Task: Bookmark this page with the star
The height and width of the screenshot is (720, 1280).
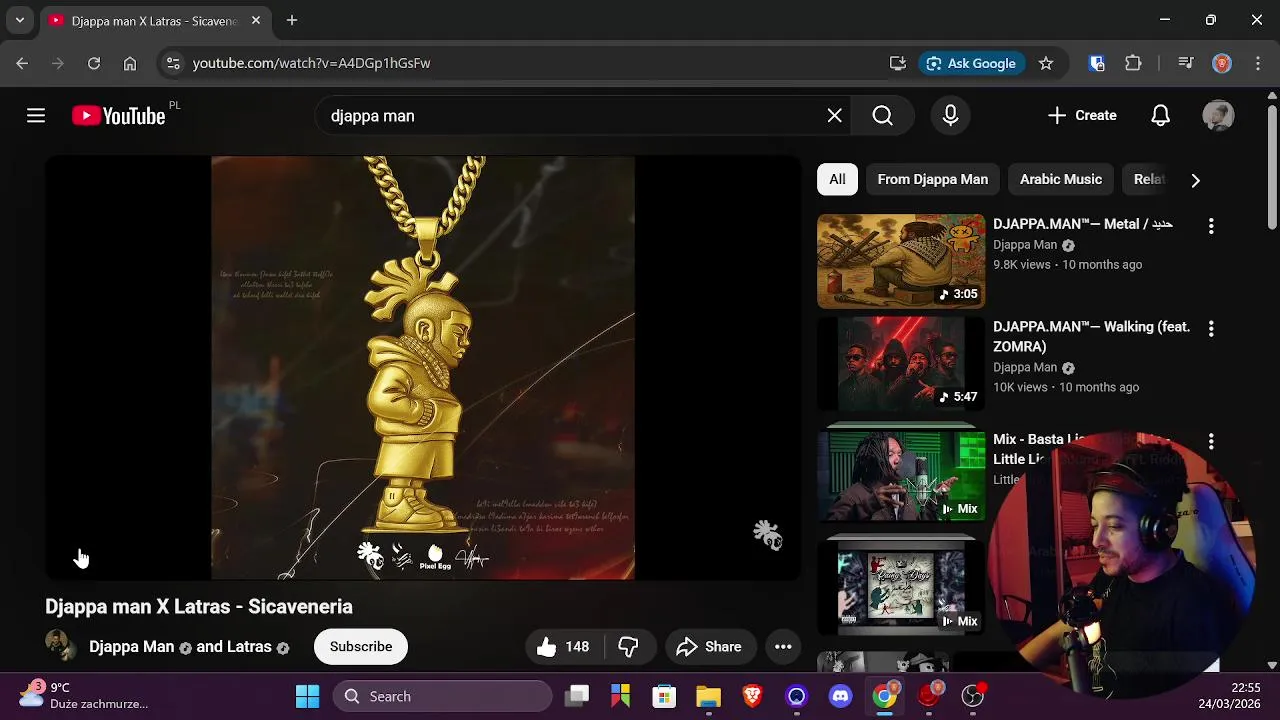Action: point(1046,63)
